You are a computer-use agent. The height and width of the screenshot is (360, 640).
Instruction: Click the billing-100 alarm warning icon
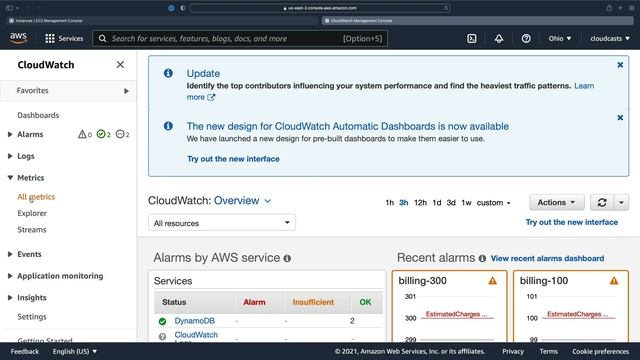[x=614, y=281]
